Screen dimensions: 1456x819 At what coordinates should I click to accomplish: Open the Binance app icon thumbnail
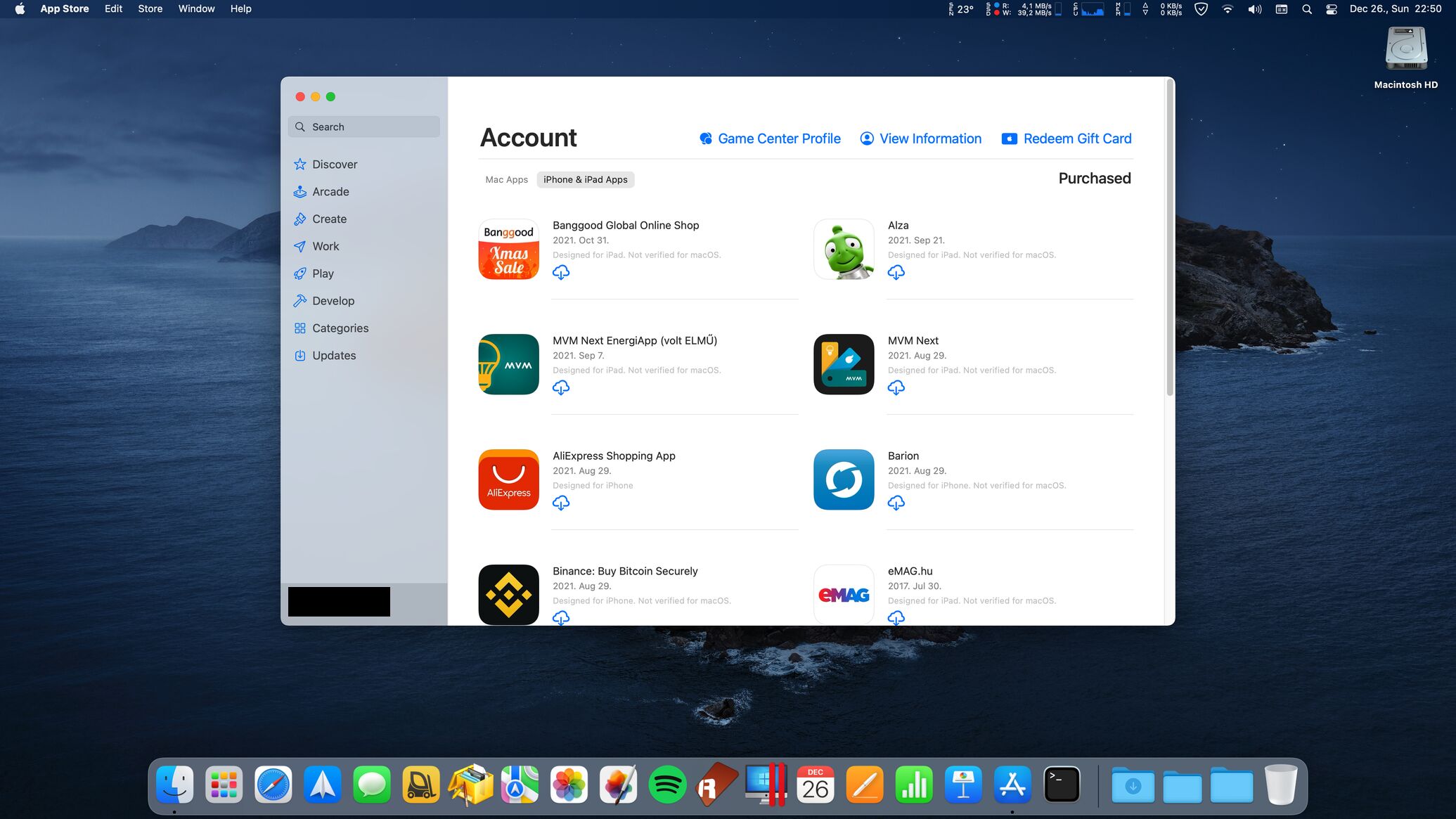tap(508, 595)
